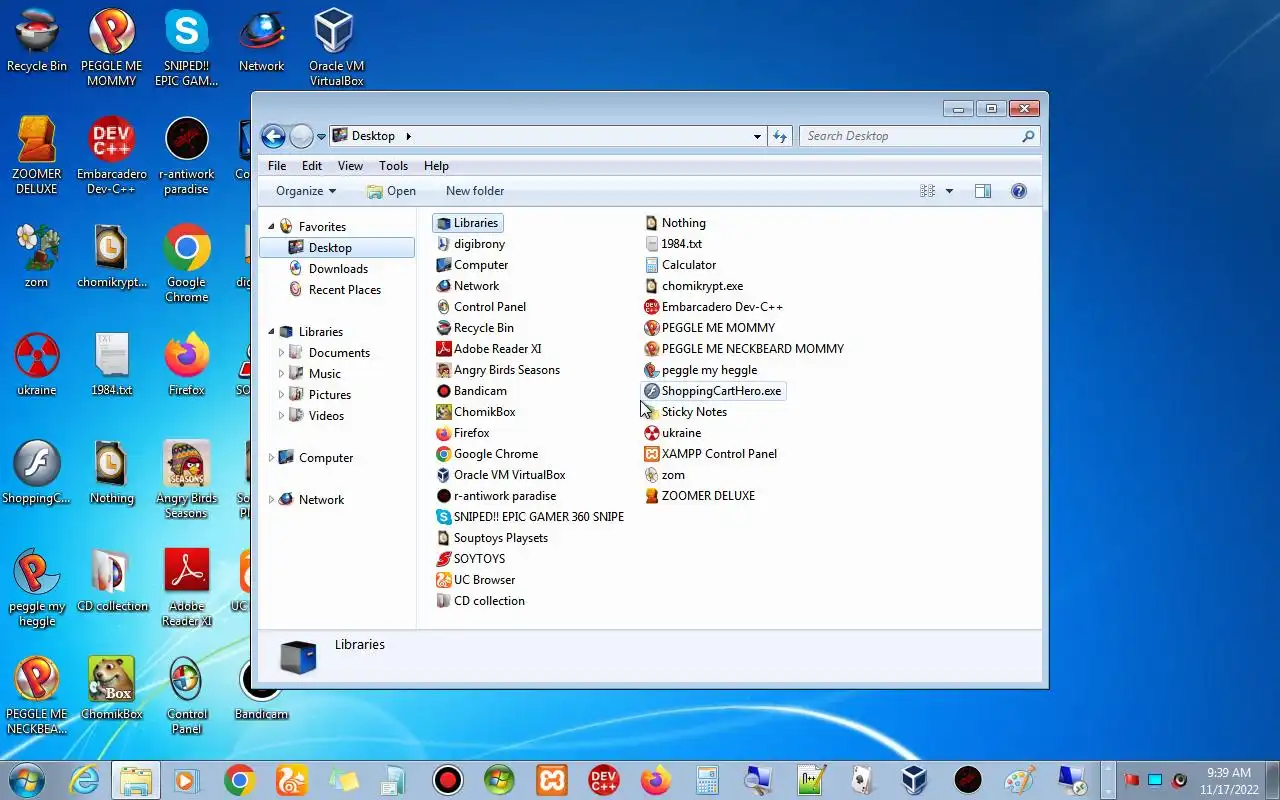
Task: Select chomikrypt.exe in the file list
Action: (x=694, y=286)
